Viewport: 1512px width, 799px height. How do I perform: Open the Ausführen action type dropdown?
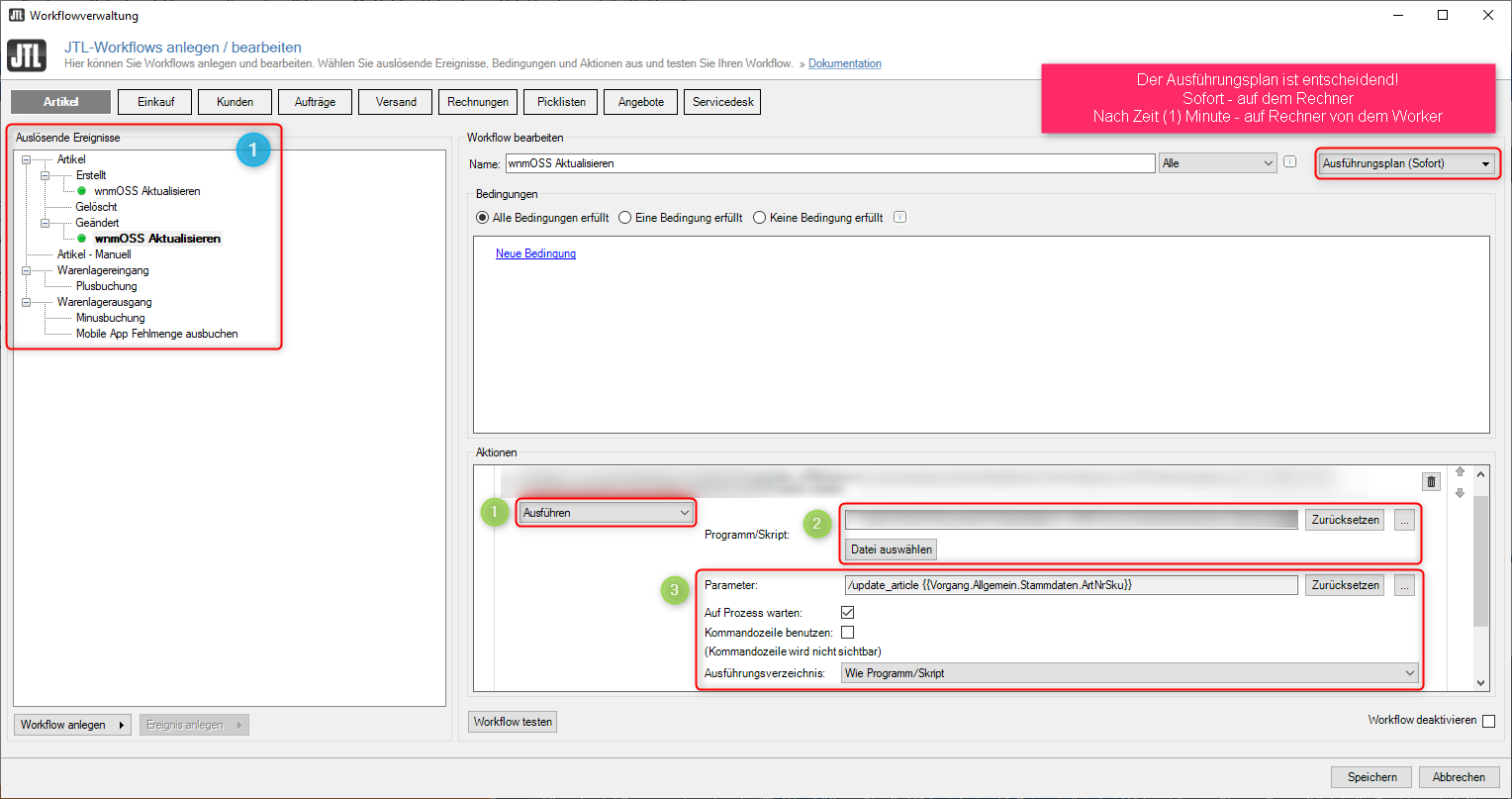[x=606, y=513]
